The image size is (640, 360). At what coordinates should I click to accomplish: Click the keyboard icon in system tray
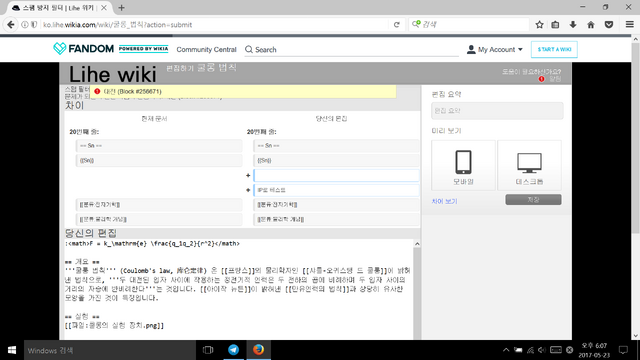556,350
